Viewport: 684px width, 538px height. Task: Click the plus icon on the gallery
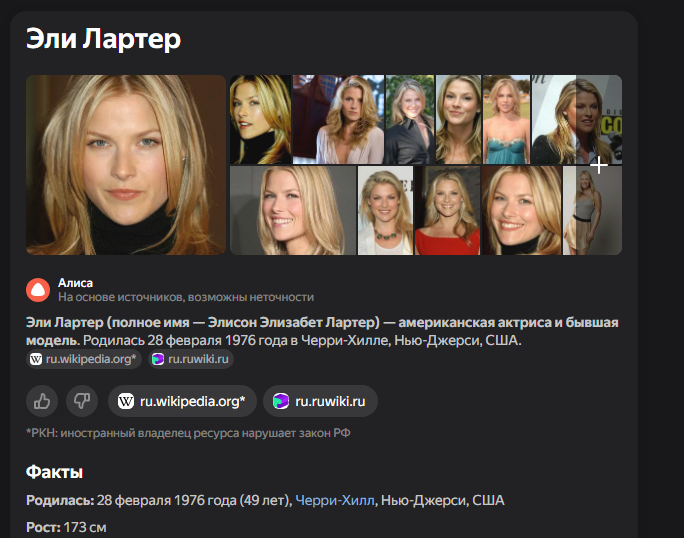[599, 165]
